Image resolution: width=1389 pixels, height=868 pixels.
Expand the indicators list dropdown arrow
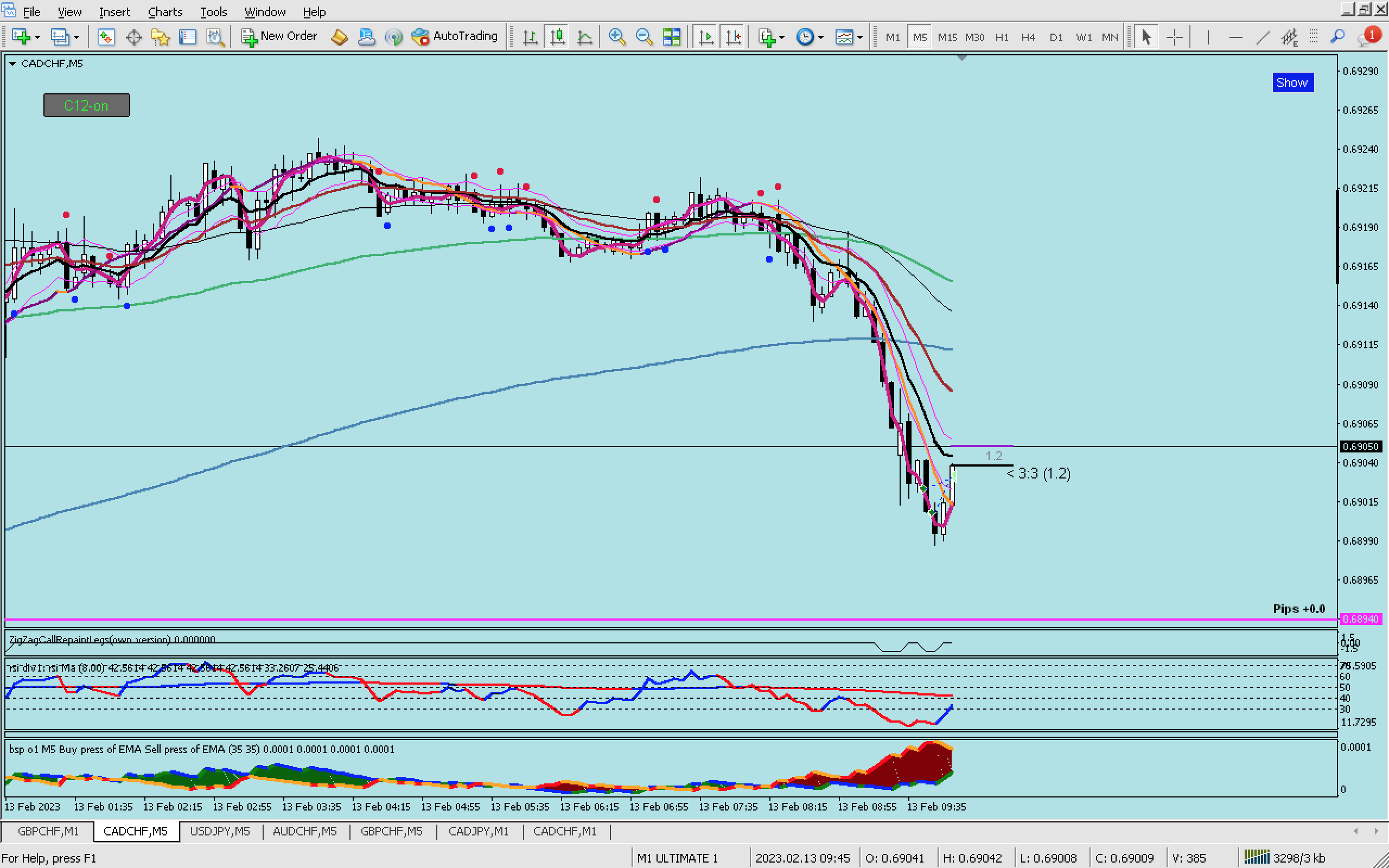coord(782,37)
